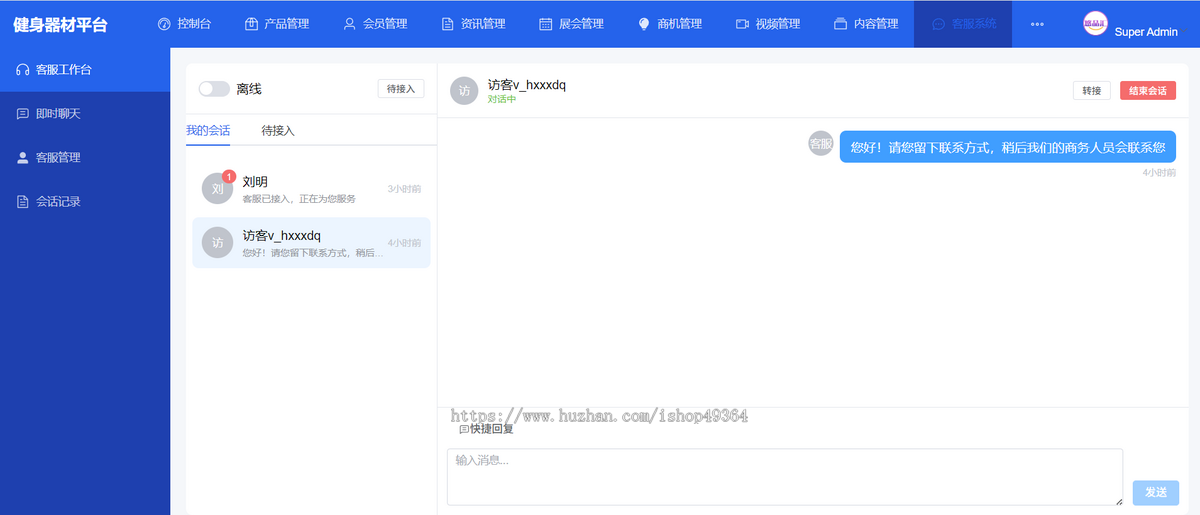Screen dimensions: 1200x515
Task: Click the 会话记录 document icon
Action: tap(23, 202)
